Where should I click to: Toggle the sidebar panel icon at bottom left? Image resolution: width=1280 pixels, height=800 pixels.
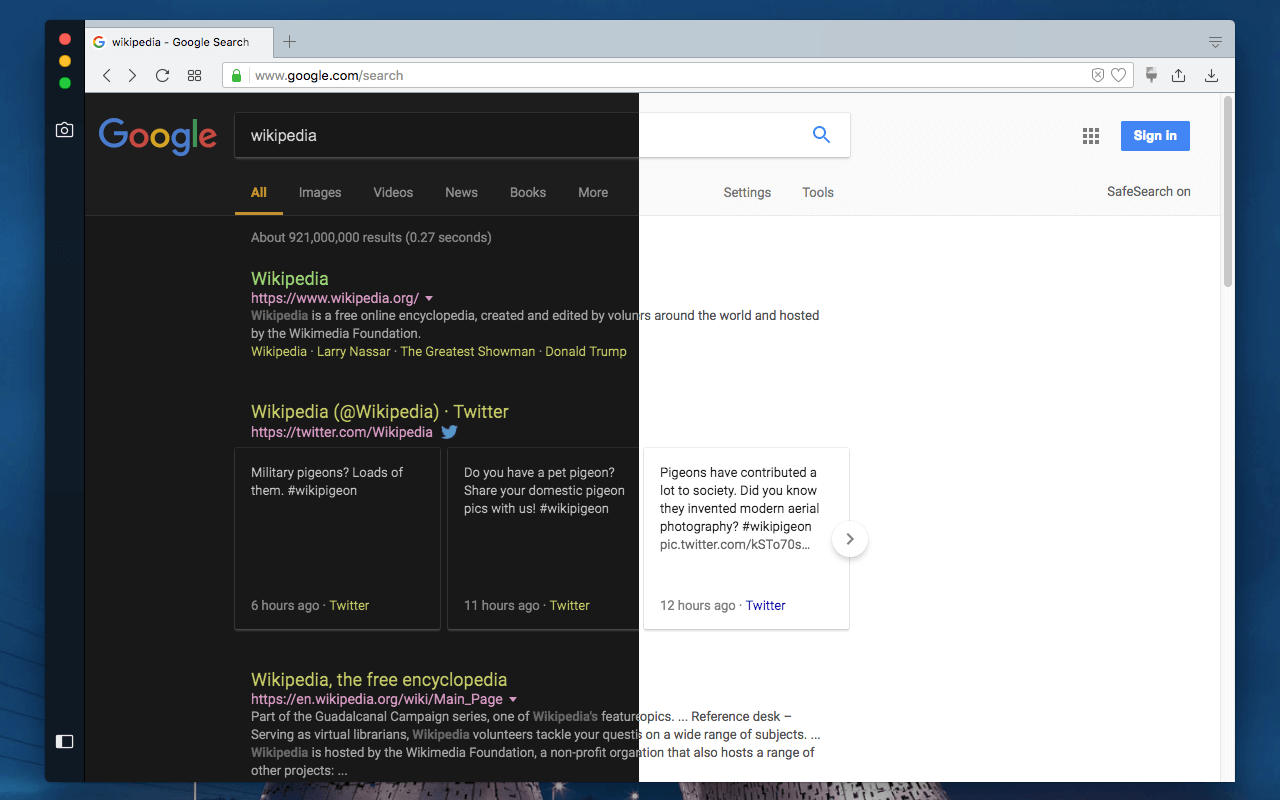point(65,741)
